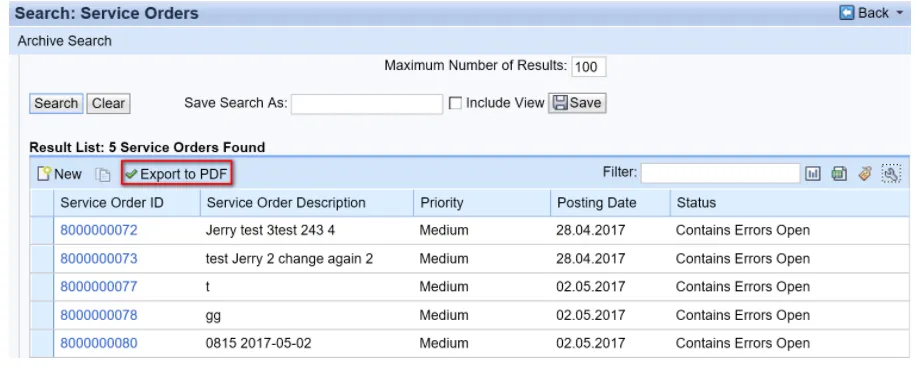
Task: Click the Posting Date column header
Action: (x=596, y=203)
